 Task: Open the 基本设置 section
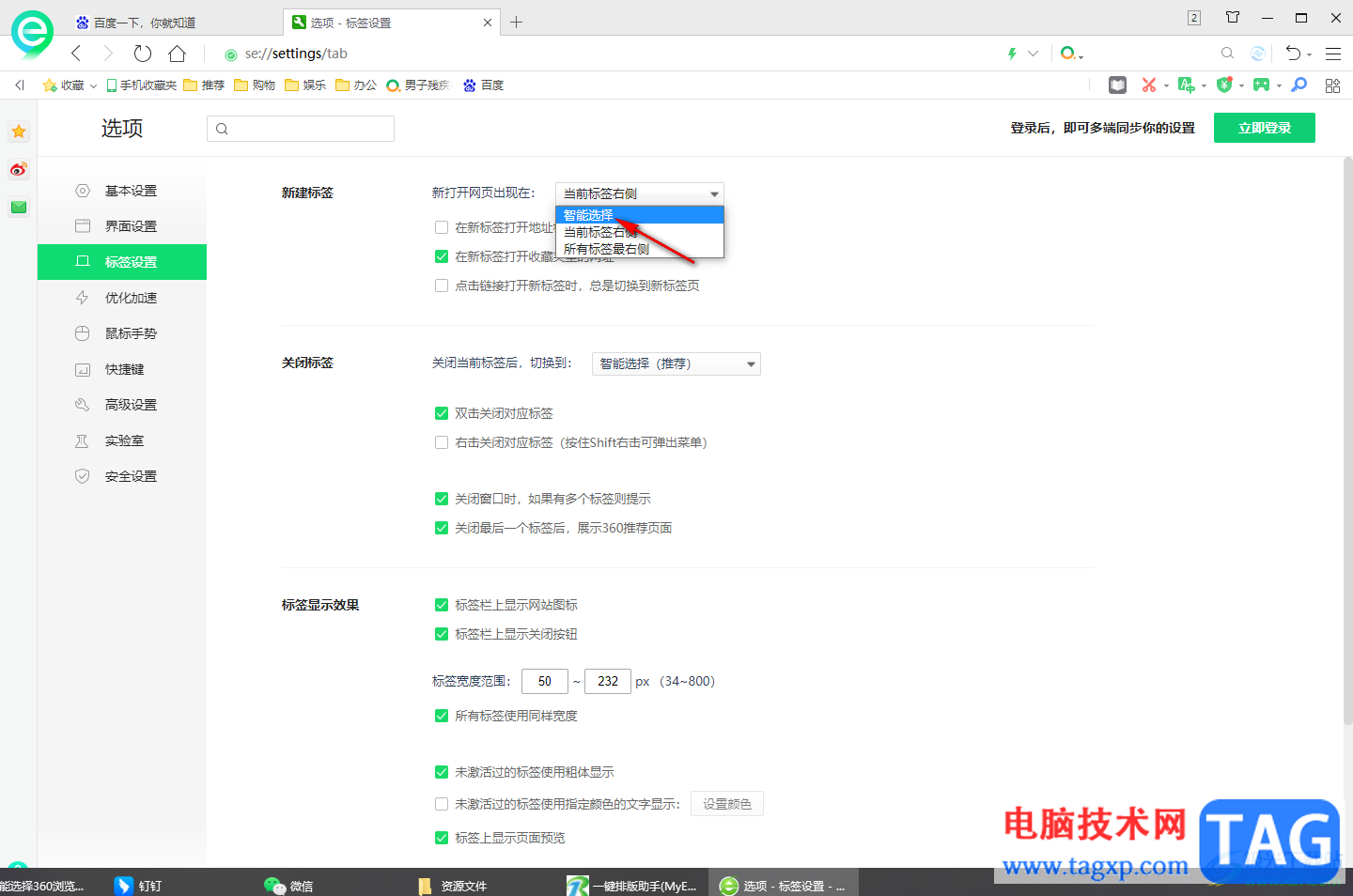(122, 191)
